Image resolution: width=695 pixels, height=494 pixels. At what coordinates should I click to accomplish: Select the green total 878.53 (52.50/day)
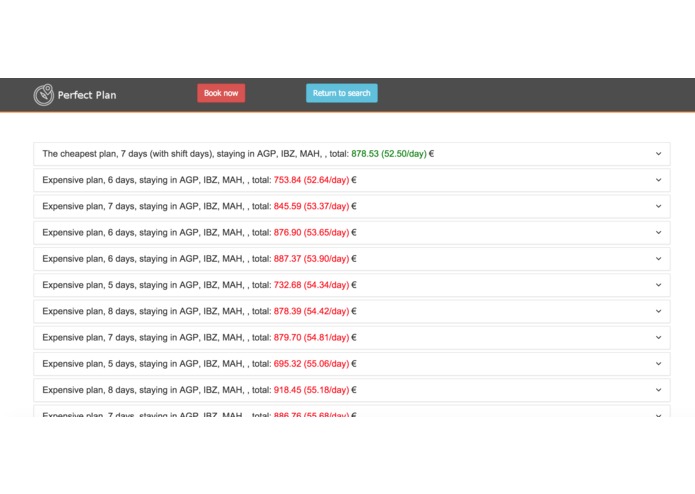tap(389, 154)
